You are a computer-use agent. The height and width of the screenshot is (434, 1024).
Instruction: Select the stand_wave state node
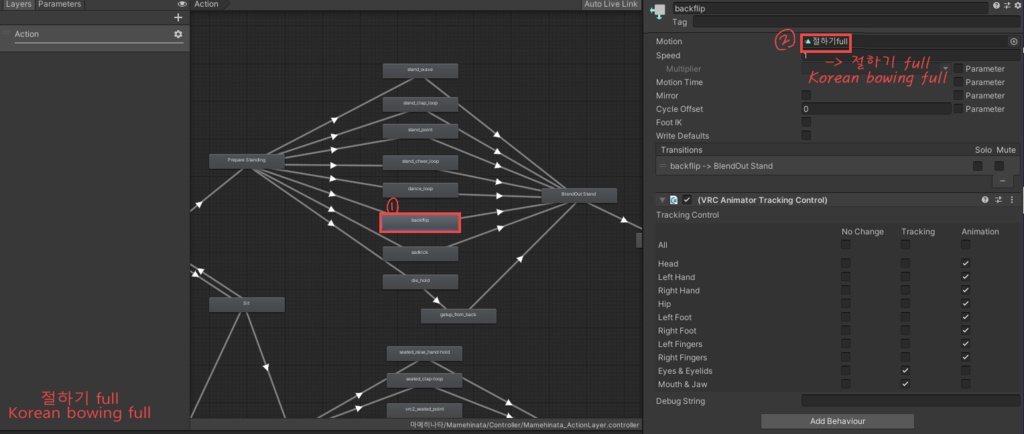420,70
